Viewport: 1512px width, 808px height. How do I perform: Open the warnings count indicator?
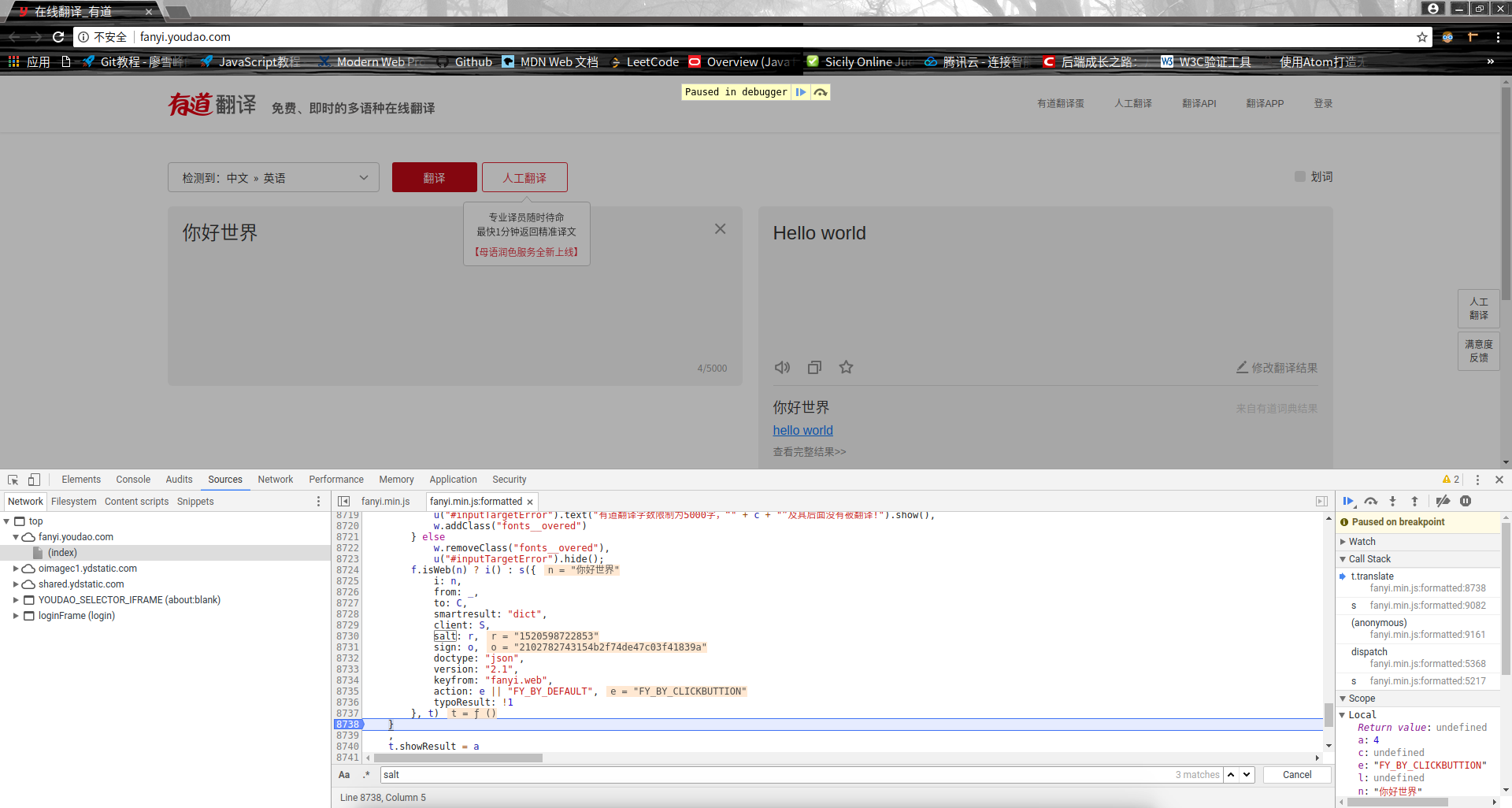click(x=1451, y=480)
